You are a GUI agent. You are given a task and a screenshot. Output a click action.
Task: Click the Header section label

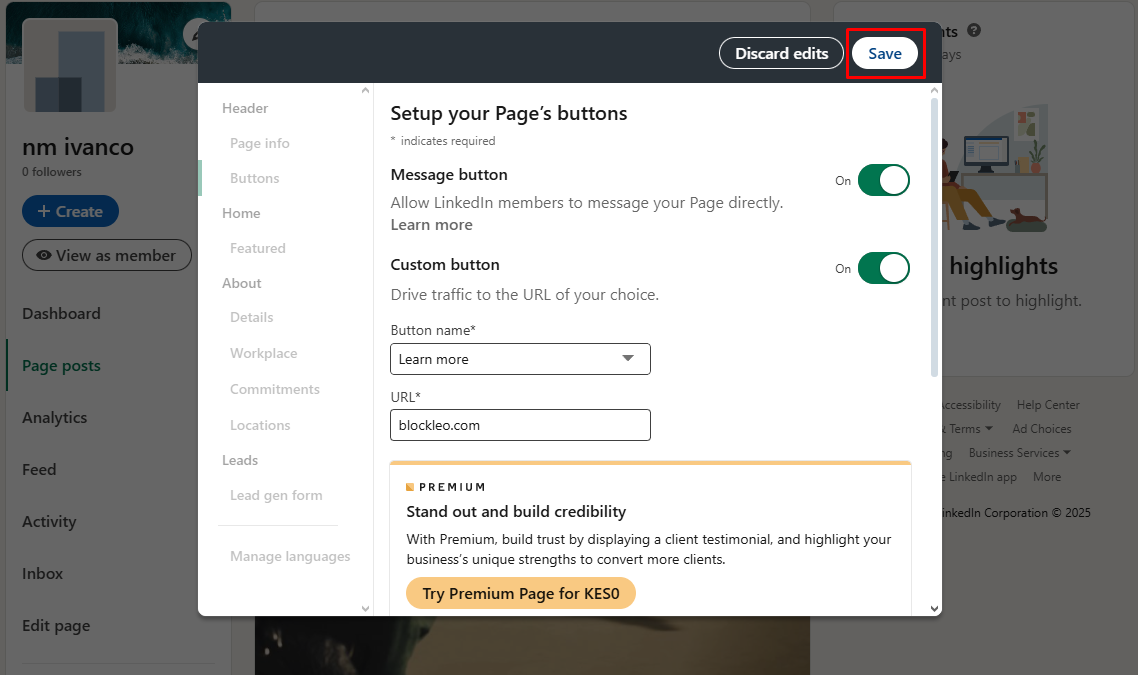245,108
